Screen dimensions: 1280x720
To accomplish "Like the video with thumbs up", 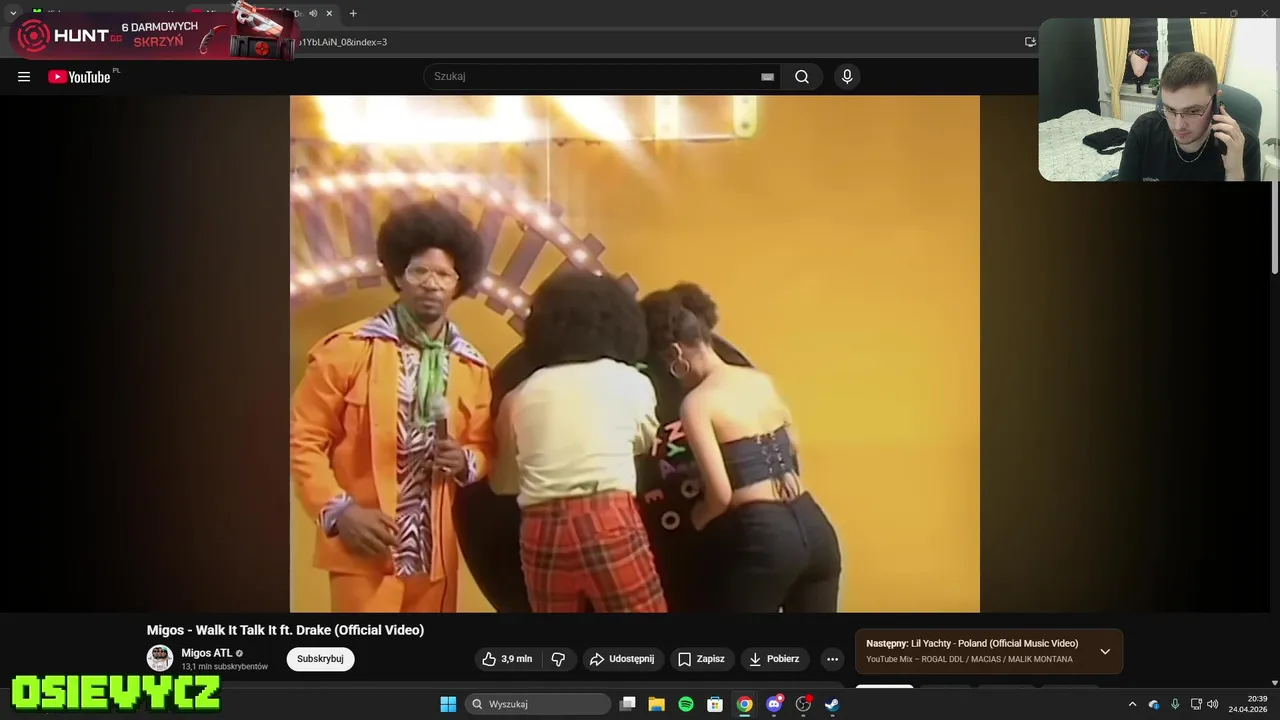I will [x=508, y=659].
